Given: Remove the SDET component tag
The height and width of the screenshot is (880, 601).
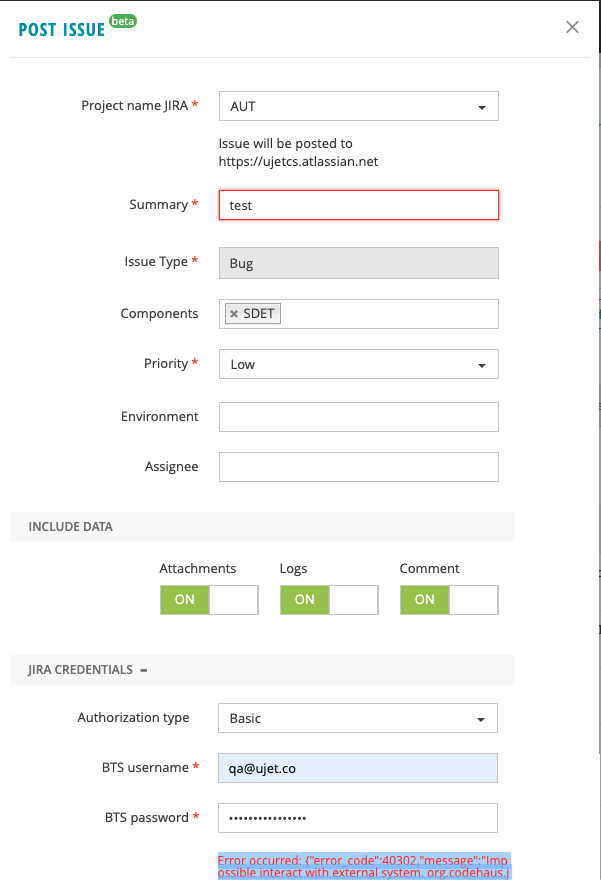Looking at the screenshot, I should coord(234,314).
